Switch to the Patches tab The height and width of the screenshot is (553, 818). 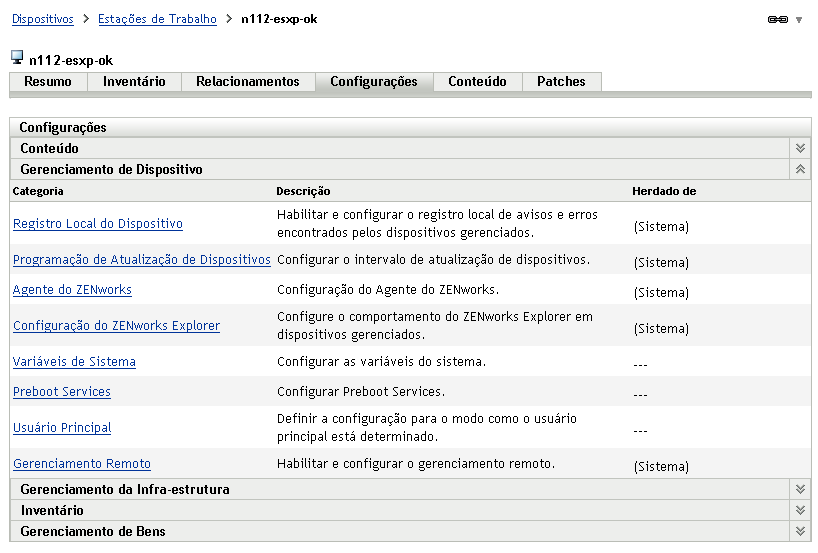(x=561, y=82)
